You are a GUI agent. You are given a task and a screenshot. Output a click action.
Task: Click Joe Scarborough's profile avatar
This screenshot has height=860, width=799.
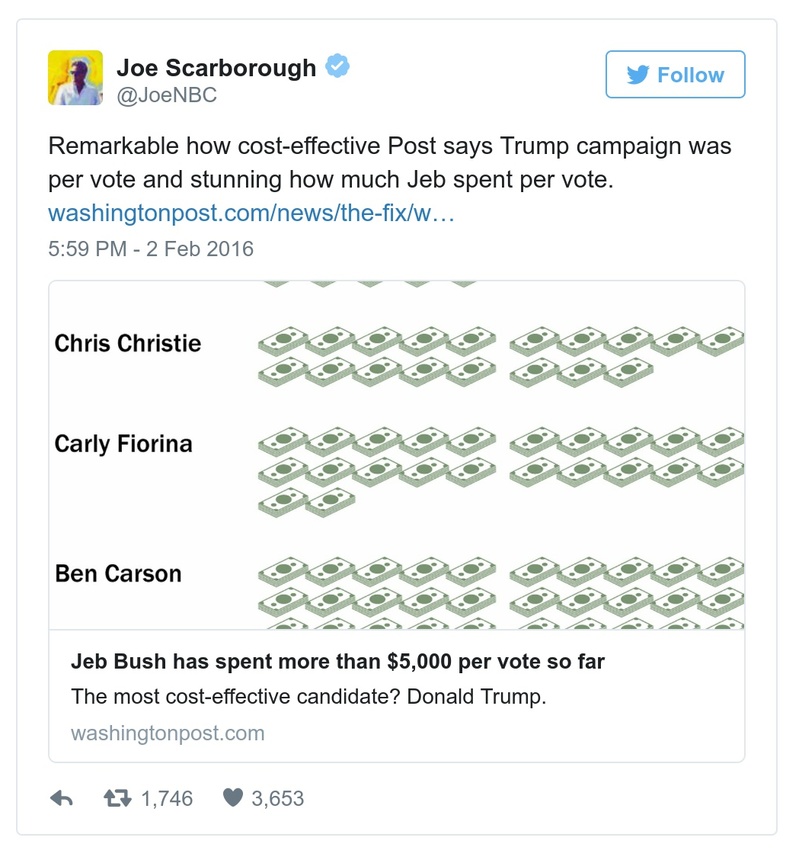pyautogui.click(x=75, y=77)
